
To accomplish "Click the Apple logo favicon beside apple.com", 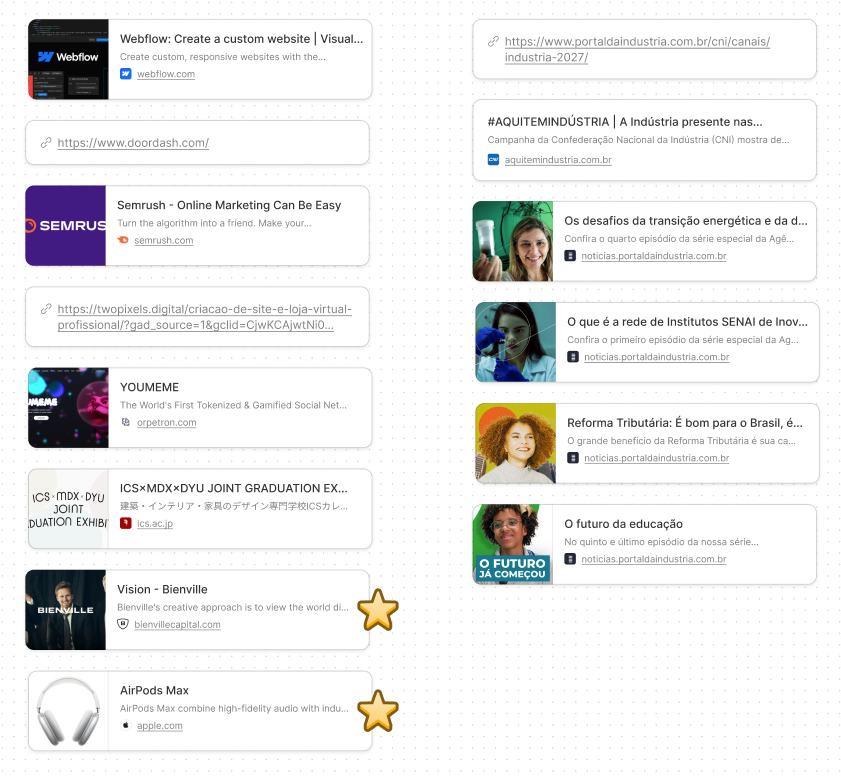I will coord(126,725).
